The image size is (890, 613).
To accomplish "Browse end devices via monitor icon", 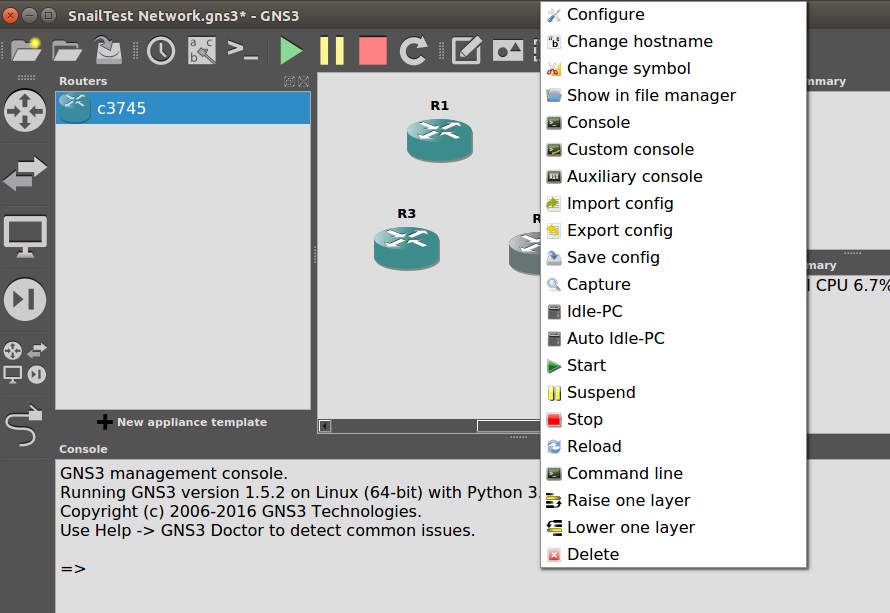I will 25,237.
